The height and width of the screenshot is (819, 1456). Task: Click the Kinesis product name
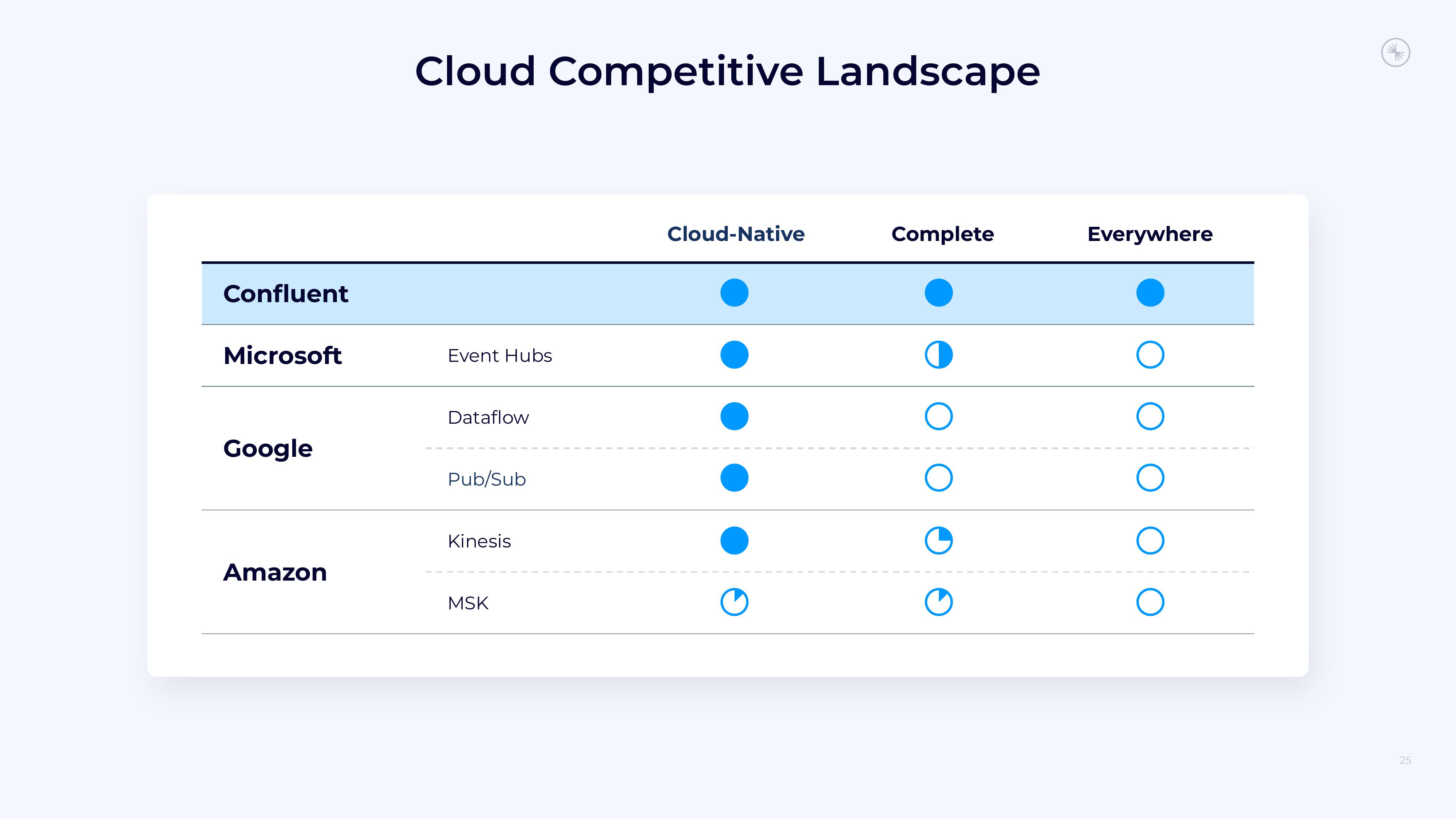pos(479,542)
